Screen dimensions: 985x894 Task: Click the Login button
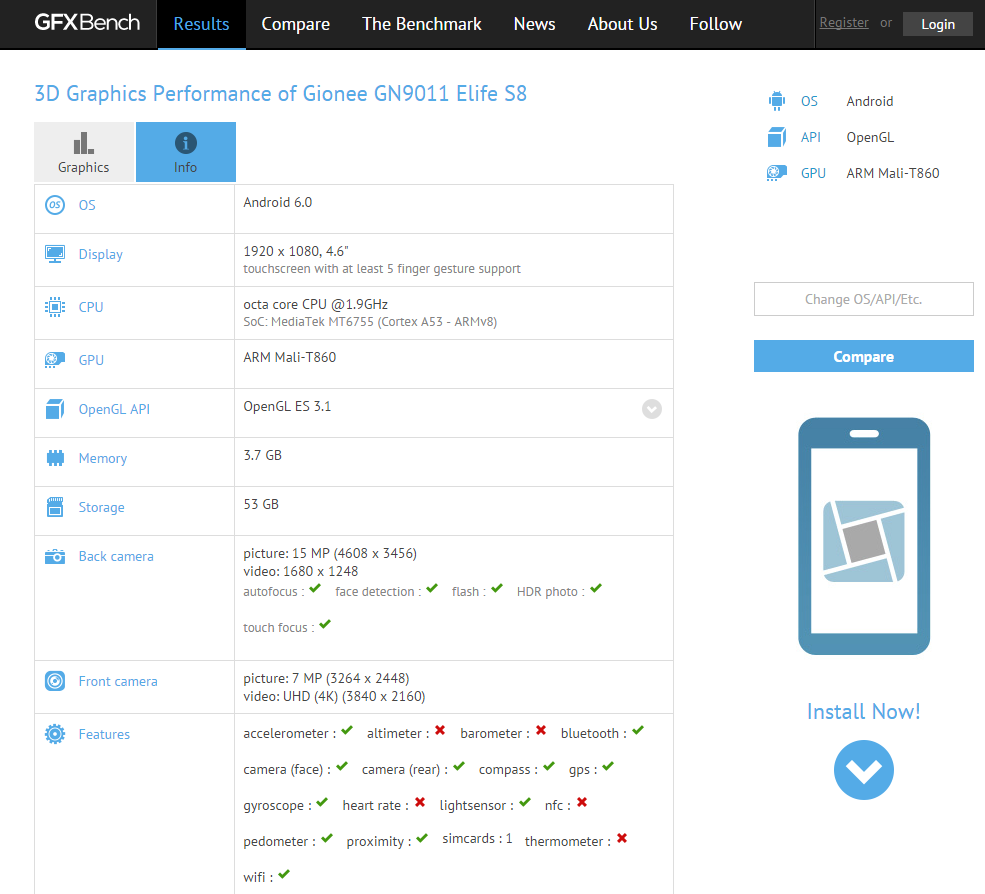(938, 24)
